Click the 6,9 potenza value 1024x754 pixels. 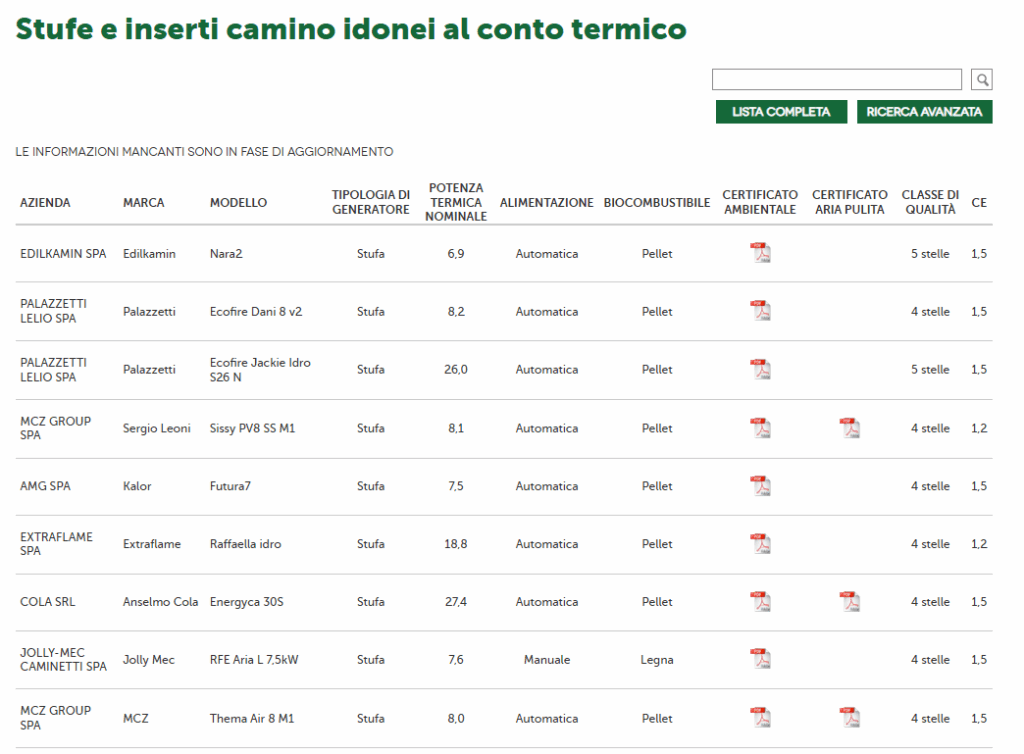pos(456,253)
